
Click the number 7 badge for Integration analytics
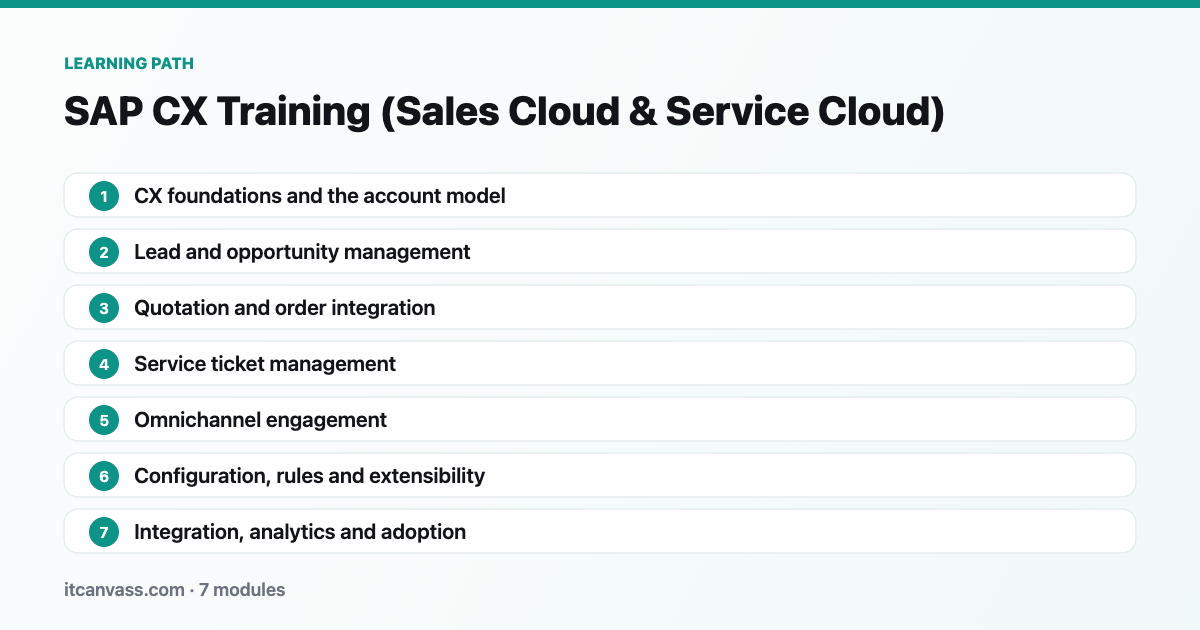tap(104, 532)
